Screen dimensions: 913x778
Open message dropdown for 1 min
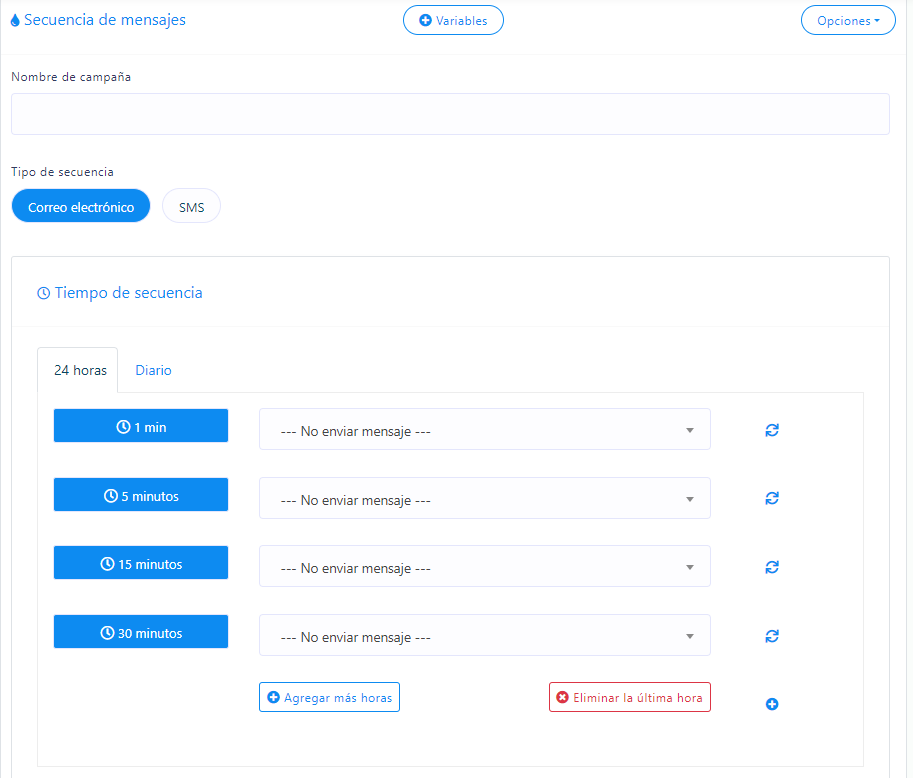[484, 430]
